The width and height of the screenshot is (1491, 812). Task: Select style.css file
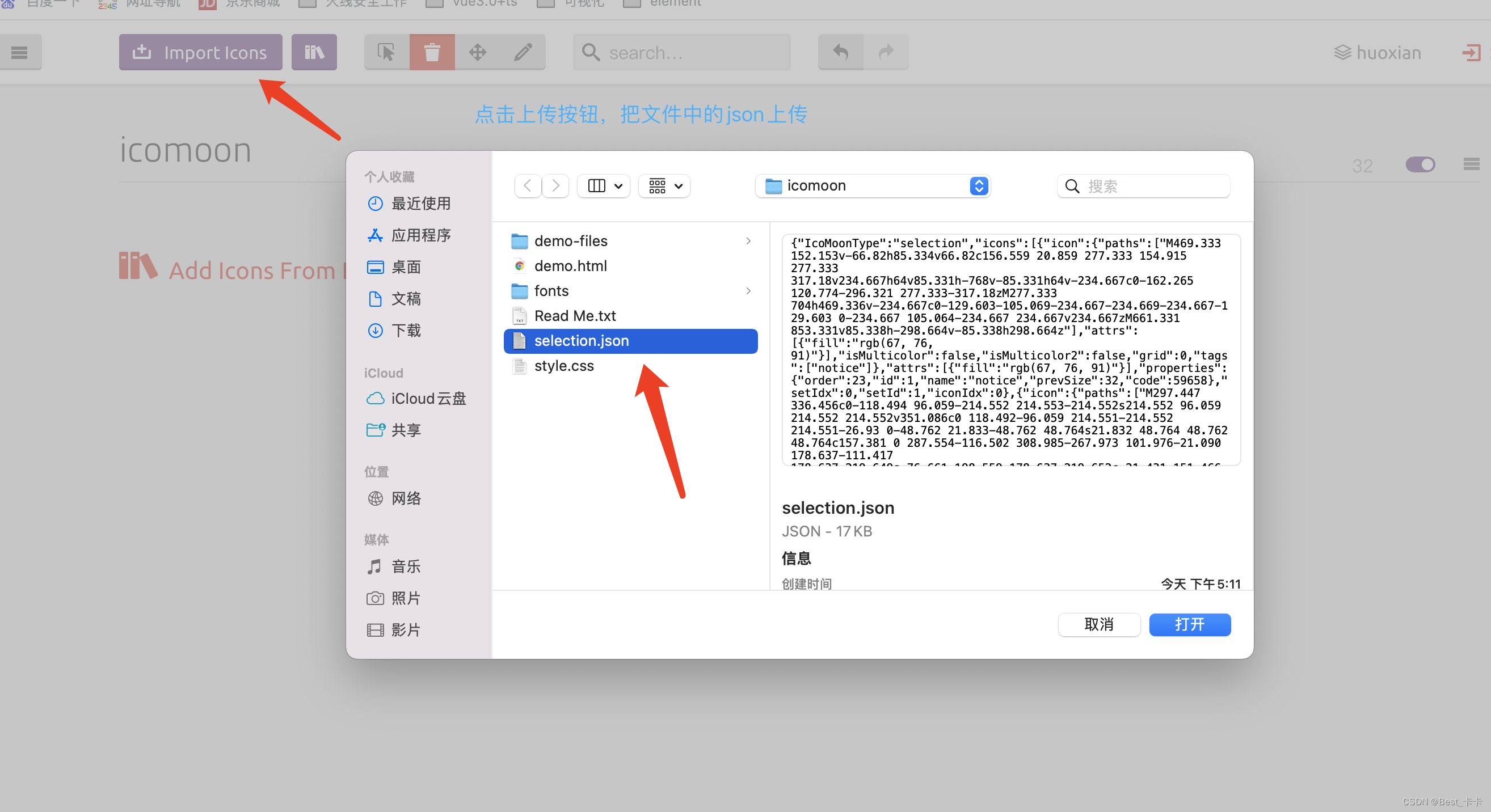point(630,366)
